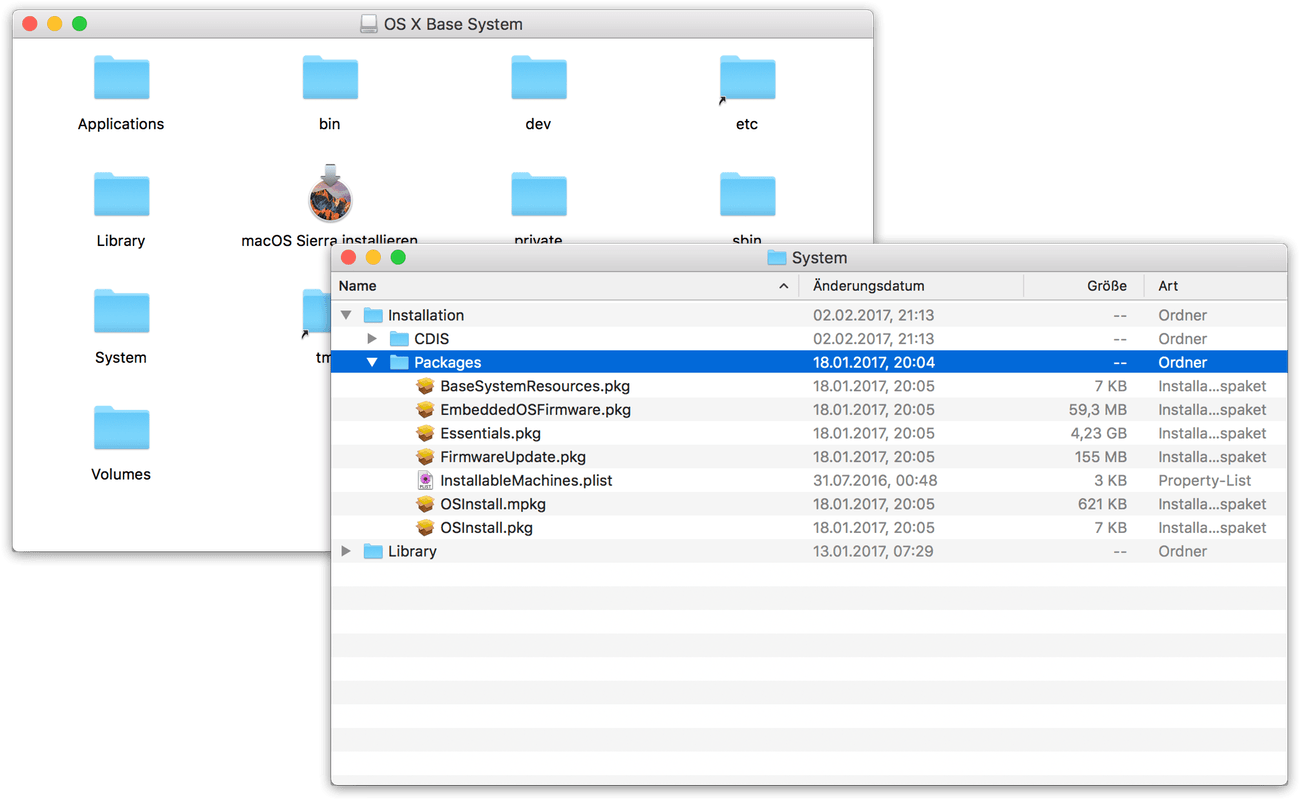Viewport: 1300px width, 800px height.
Task: Sort by the Größe column header
Action: click(1084, 286)
